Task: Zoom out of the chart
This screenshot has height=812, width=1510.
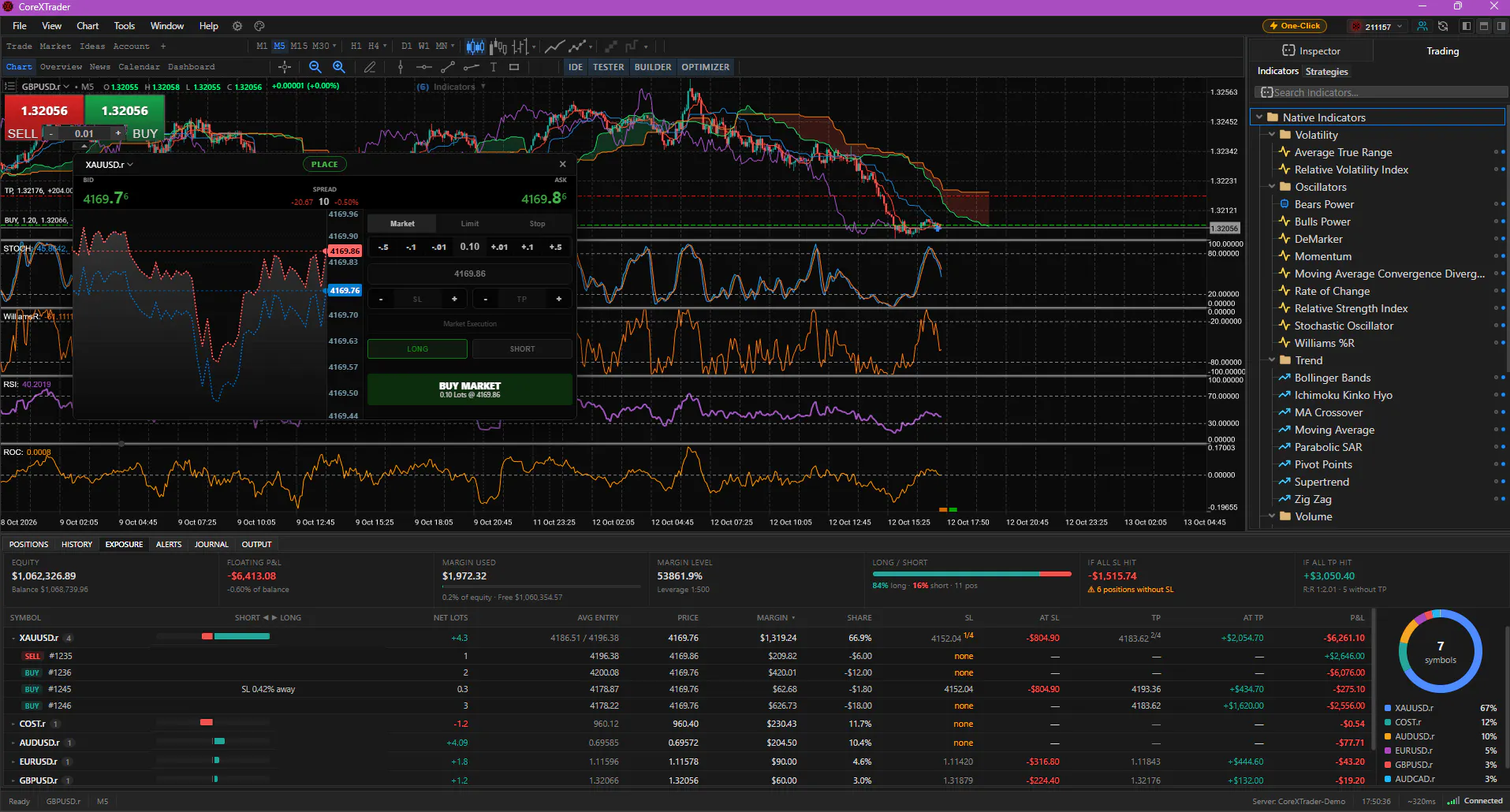Action: pos(315,67)
